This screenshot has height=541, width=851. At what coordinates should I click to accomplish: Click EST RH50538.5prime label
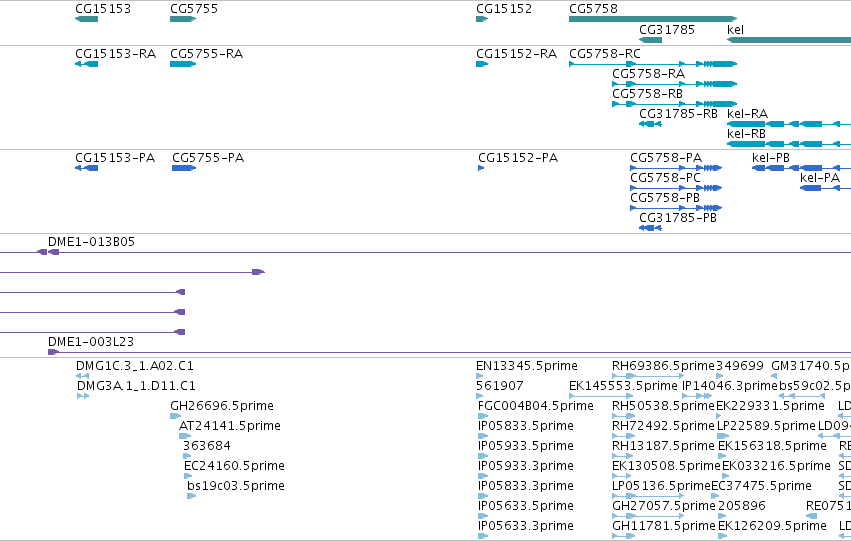[x=663, y=406]
